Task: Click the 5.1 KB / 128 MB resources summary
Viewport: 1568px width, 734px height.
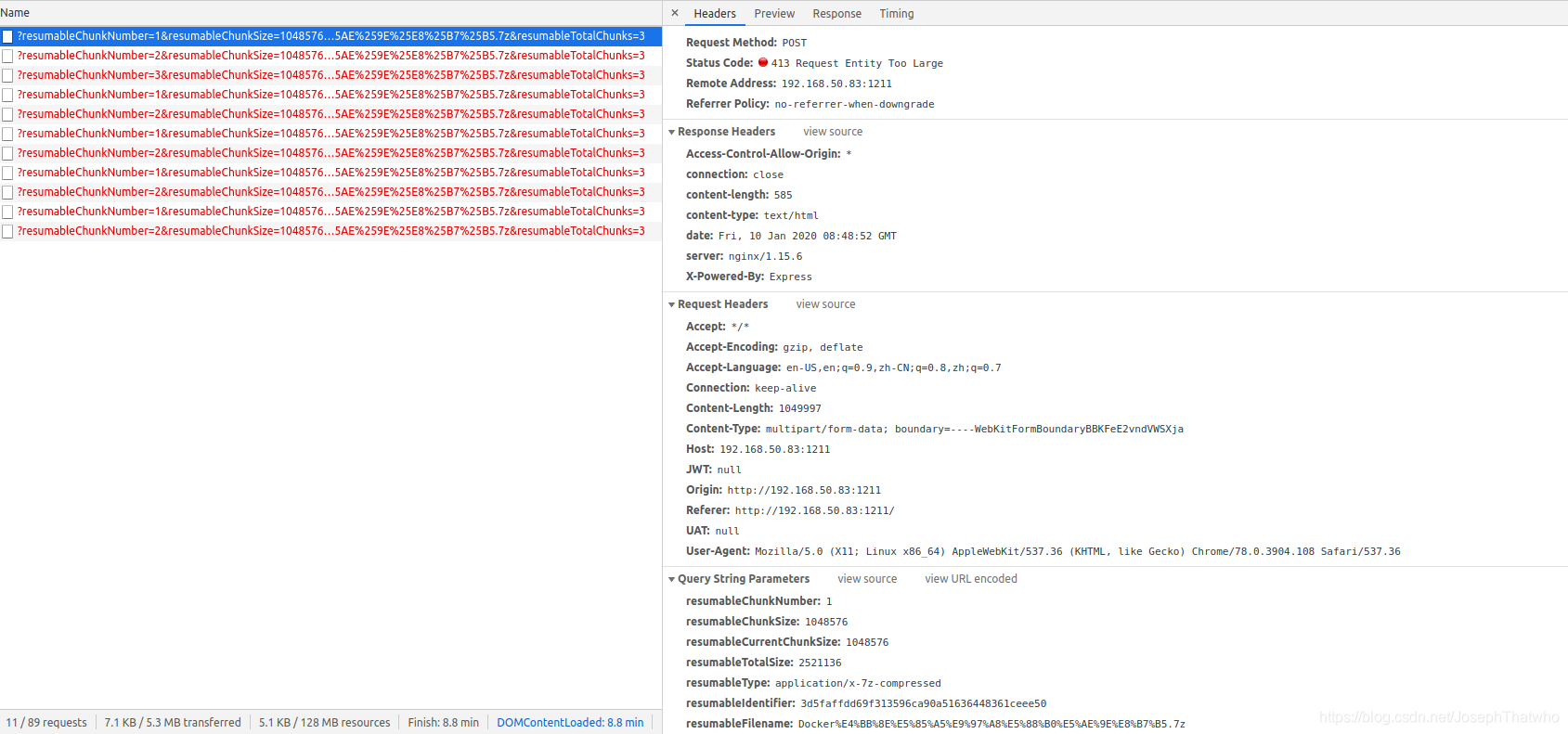Action: (325, 723)
